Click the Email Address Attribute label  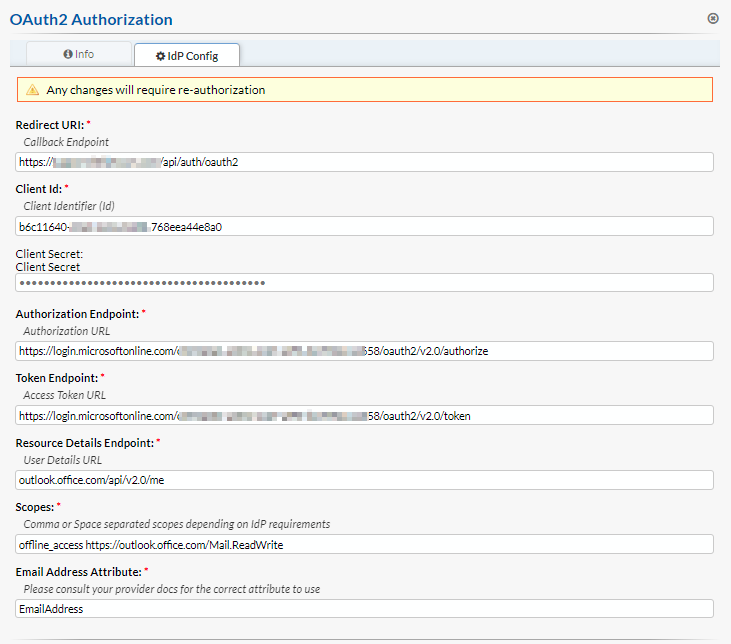78,571
